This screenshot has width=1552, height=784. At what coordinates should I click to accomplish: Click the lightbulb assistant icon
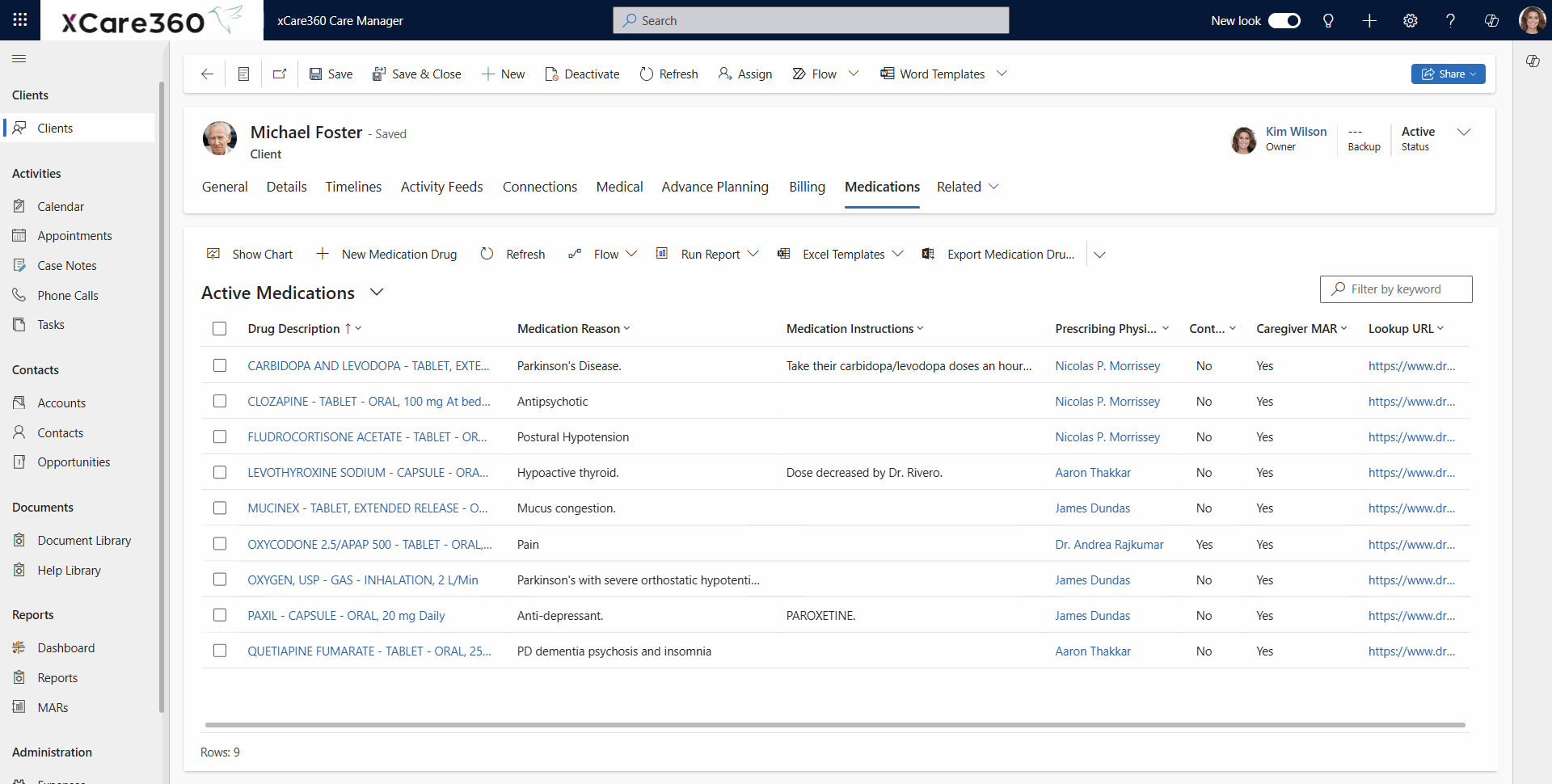[1328, 21]
